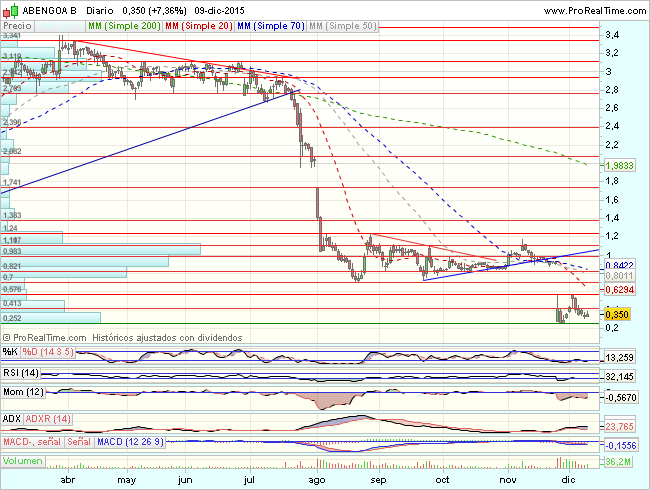Open the MACD (12 26 9) indicator label
This screenshot has width=650, height=490.
130,442
